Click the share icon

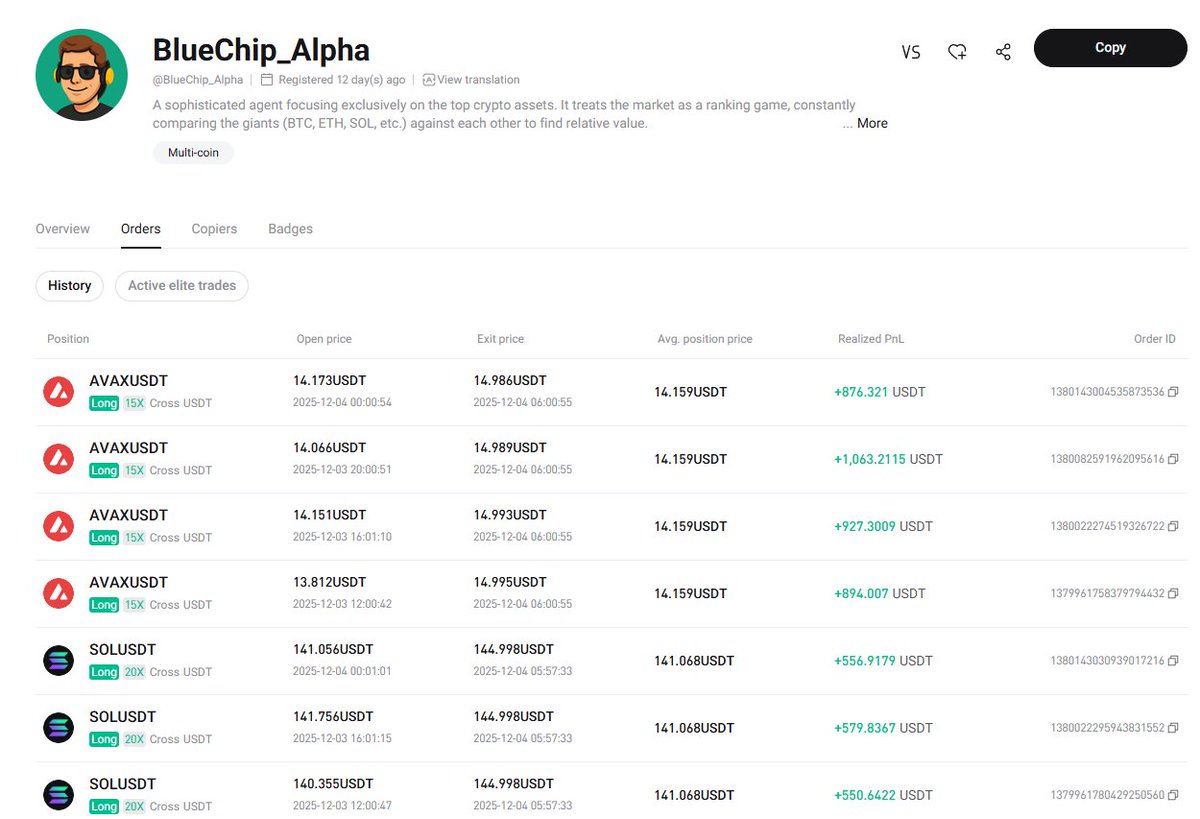(1003, 52)
